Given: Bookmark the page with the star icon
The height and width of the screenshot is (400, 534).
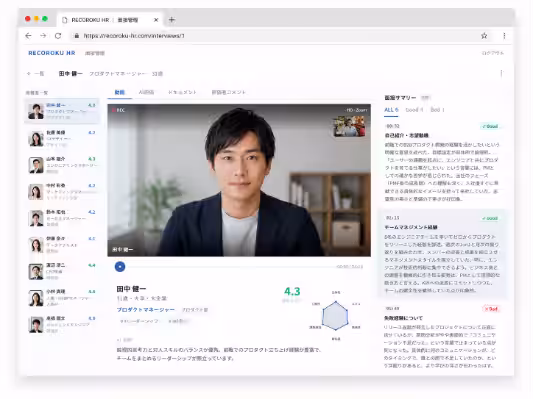Looking at the screenshot, I should 484,36.
